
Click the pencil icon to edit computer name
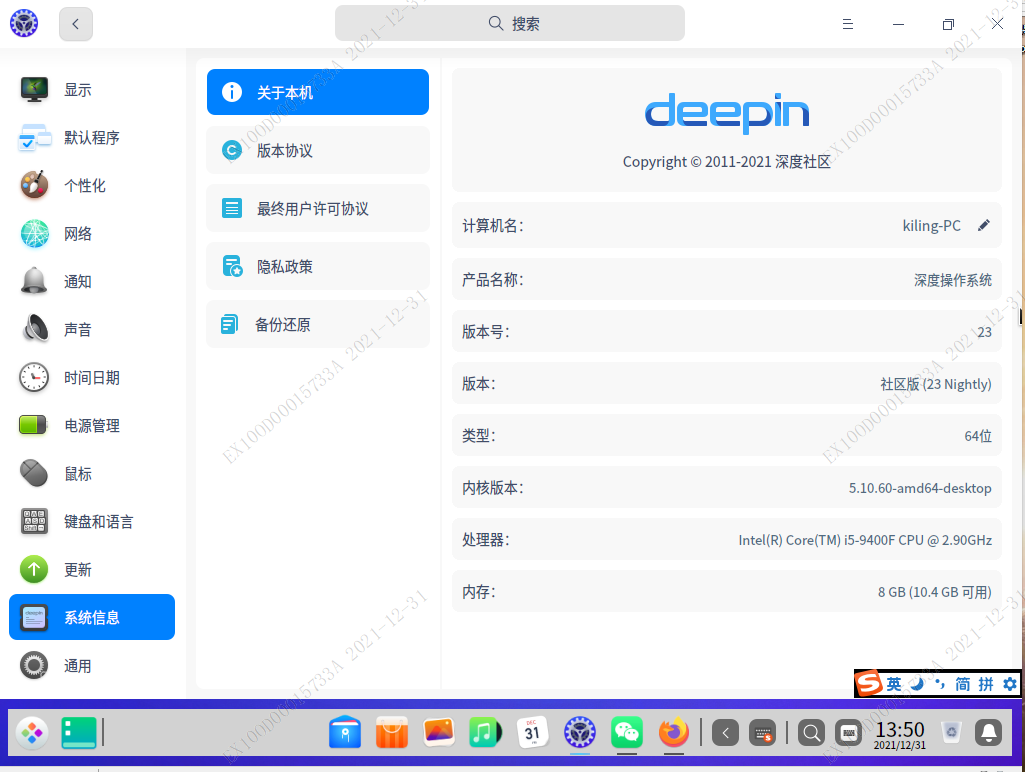point(983,226)
